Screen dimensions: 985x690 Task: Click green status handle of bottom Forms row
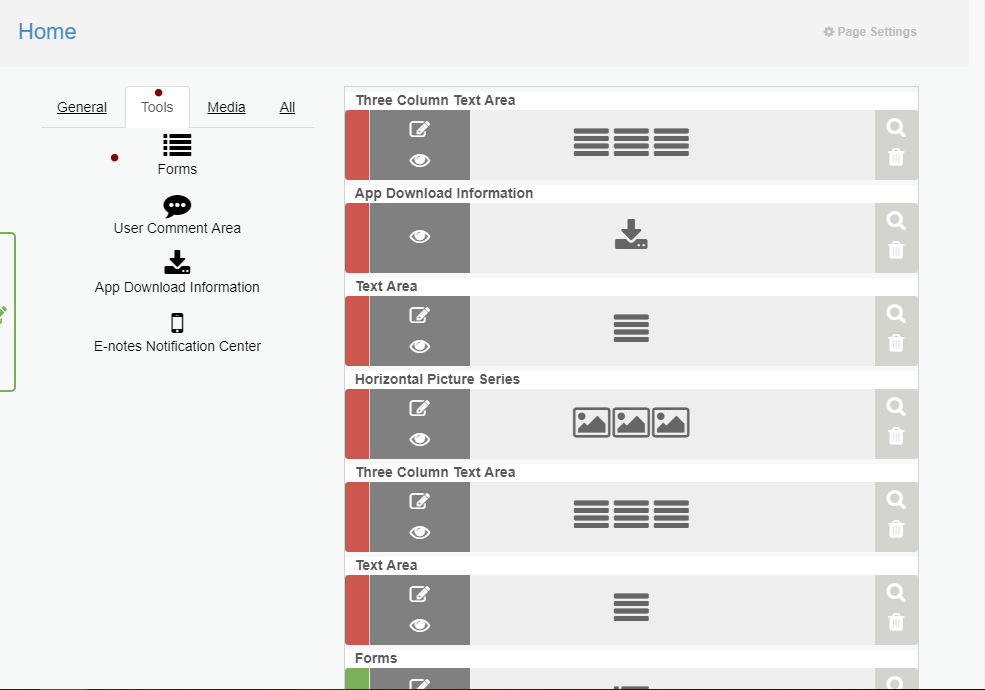coord(357,679)
